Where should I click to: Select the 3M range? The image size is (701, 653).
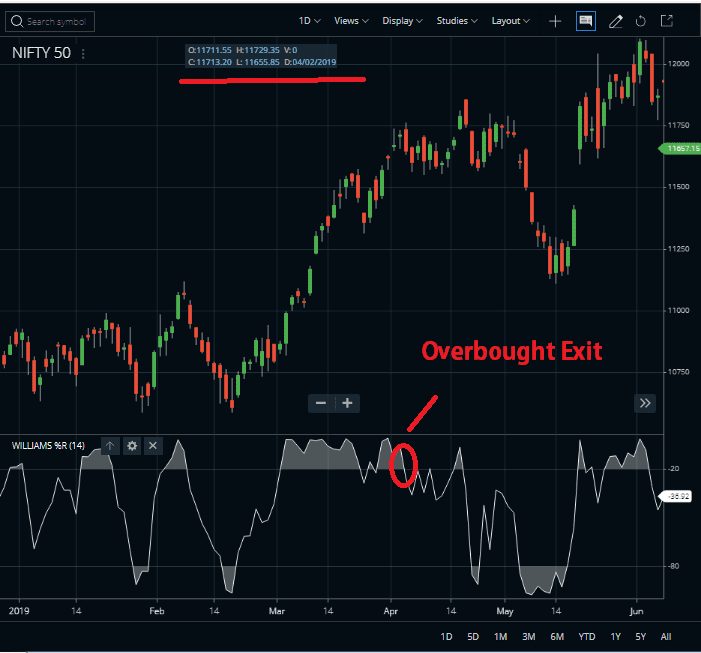pyautogui.click(x=528, y=636)
